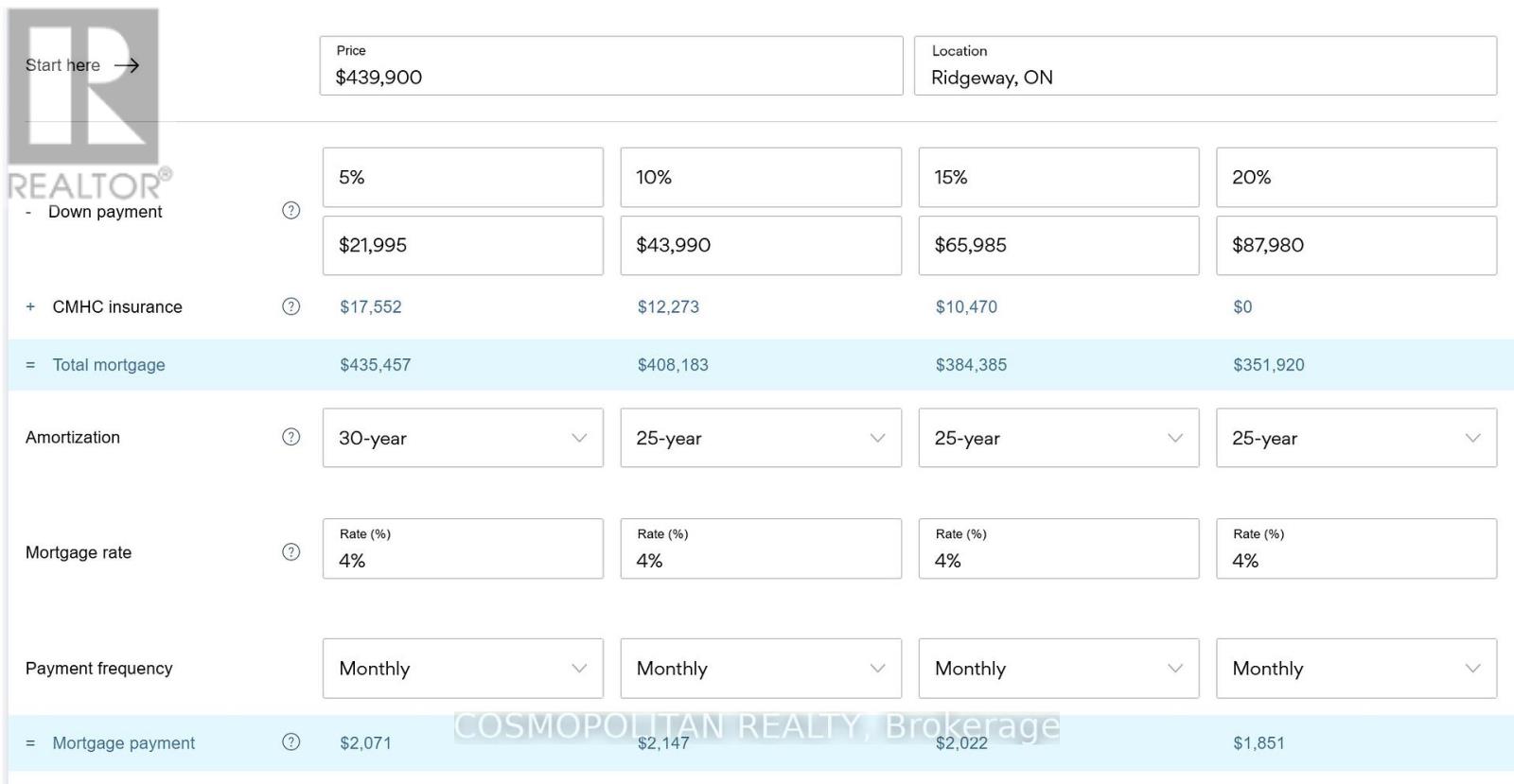The image size is (1514, 784).
Task: Click the $65,985 down payment field
Action: click(x=1058, y=246)
